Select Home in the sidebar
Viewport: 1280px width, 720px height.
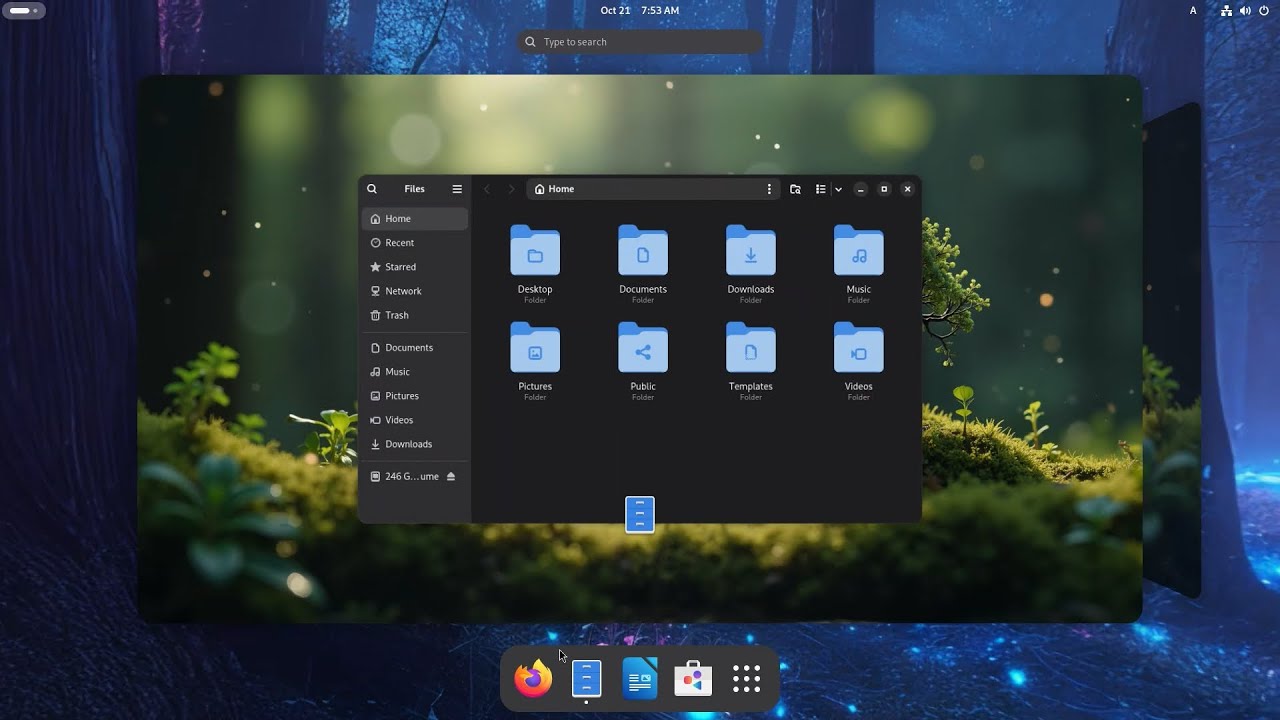click(414, 218)
